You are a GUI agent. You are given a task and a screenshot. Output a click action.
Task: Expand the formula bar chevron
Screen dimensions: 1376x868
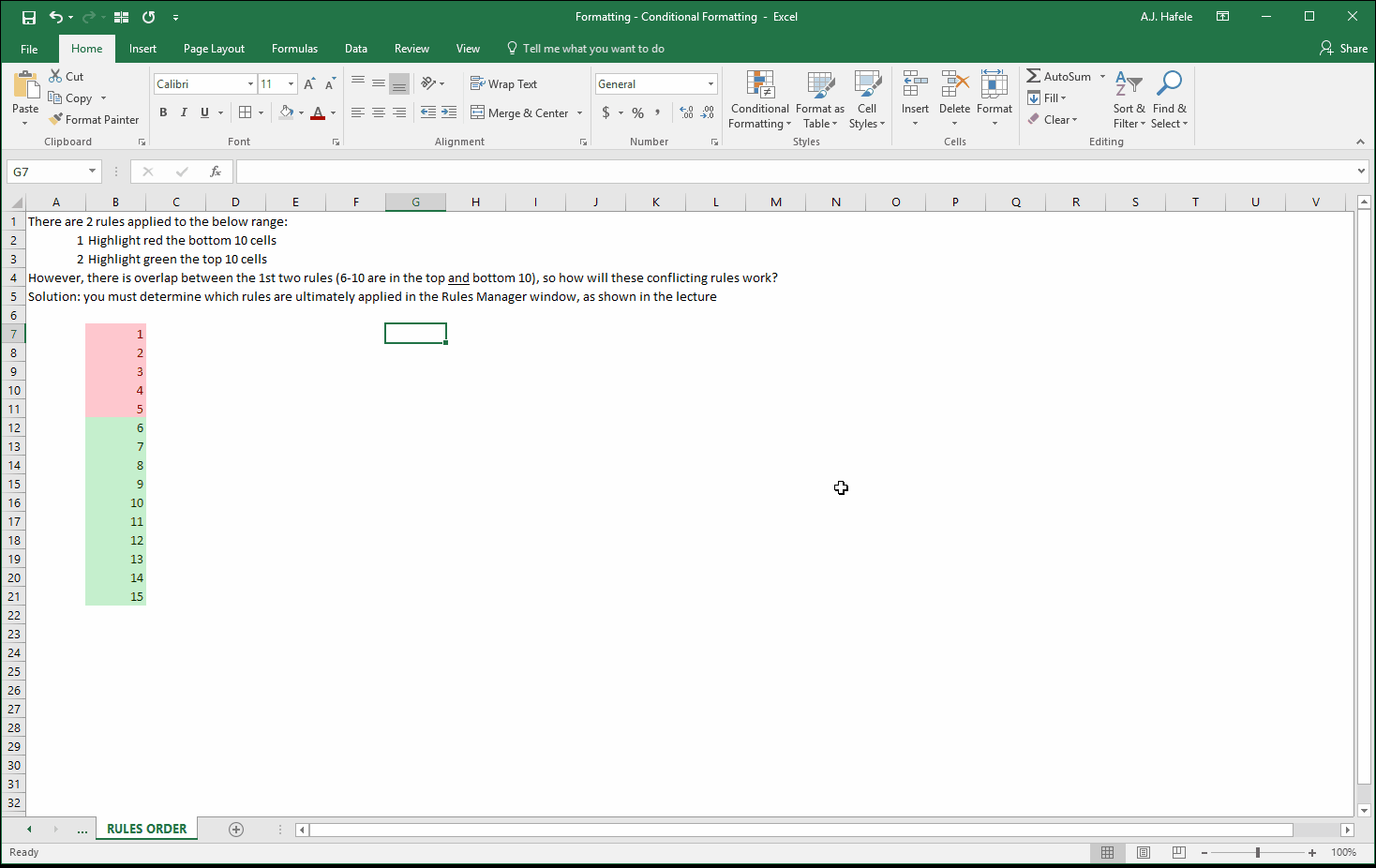[1361, 172]
